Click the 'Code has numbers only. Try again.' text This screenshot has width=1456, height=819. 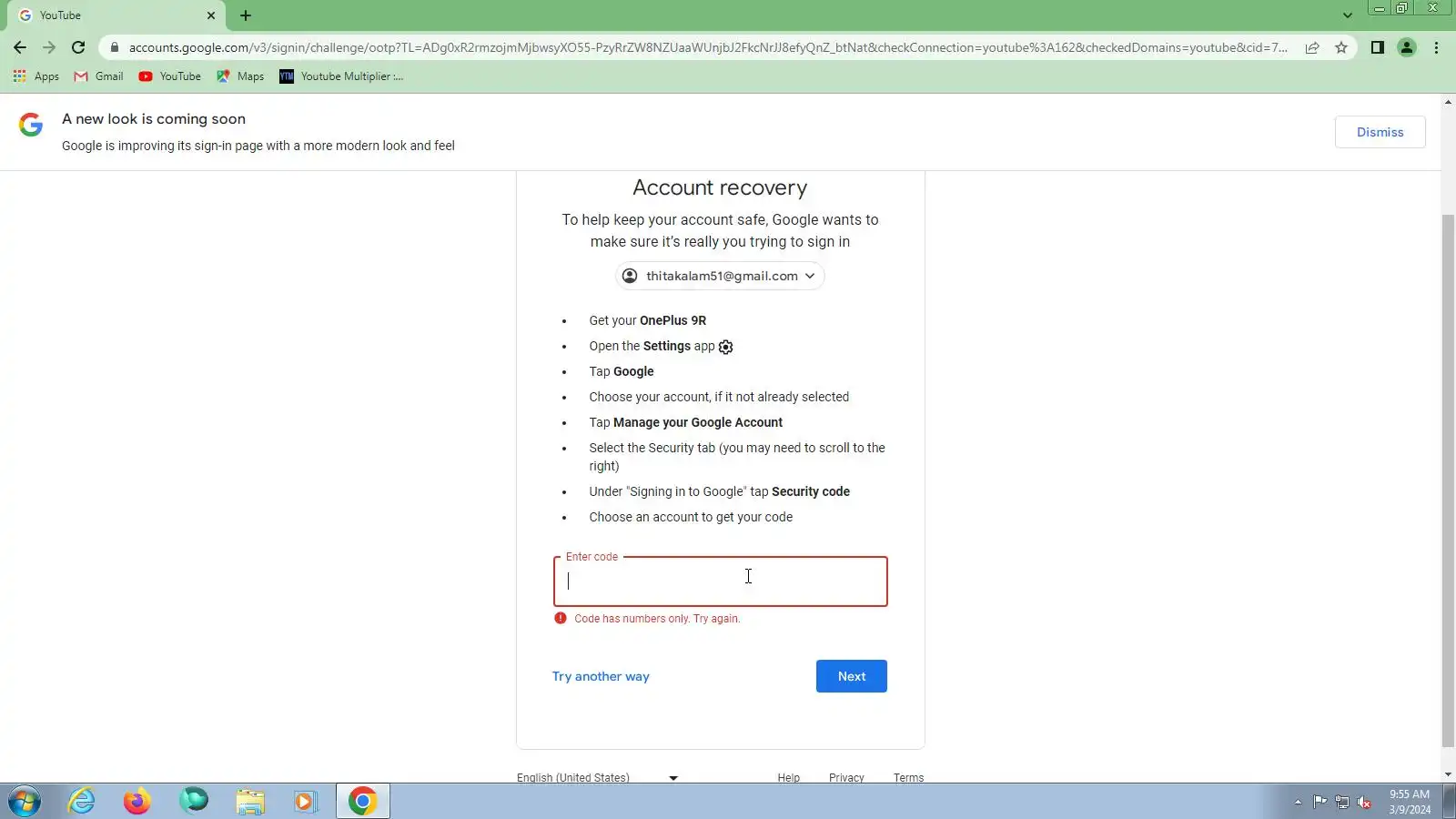(x=657, y=619)
